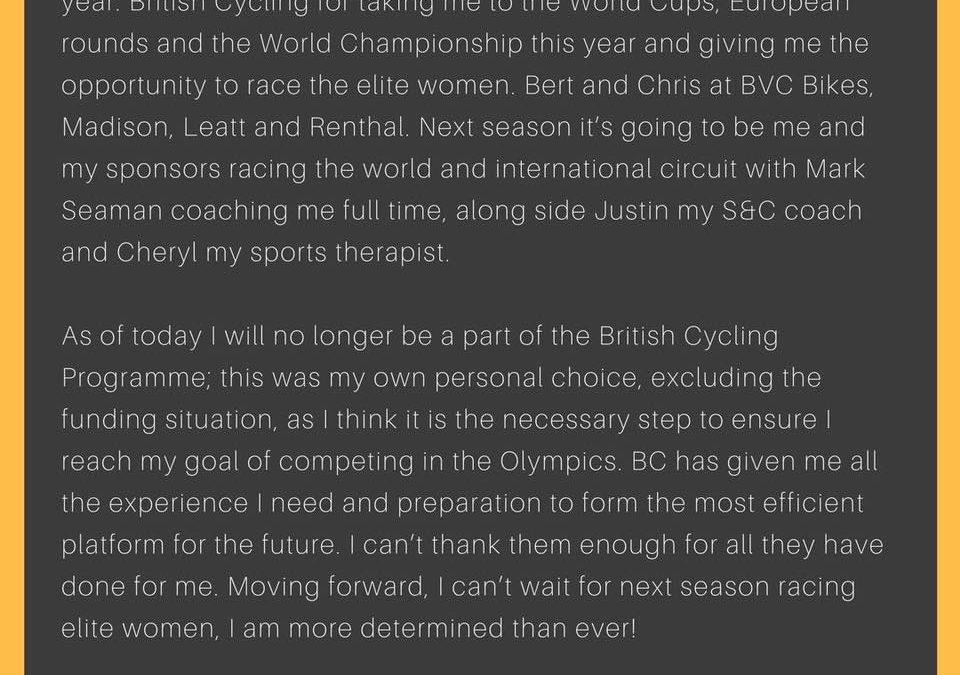
Task: Click the yellow border on the left edge
Action: [x=12, y=338]
